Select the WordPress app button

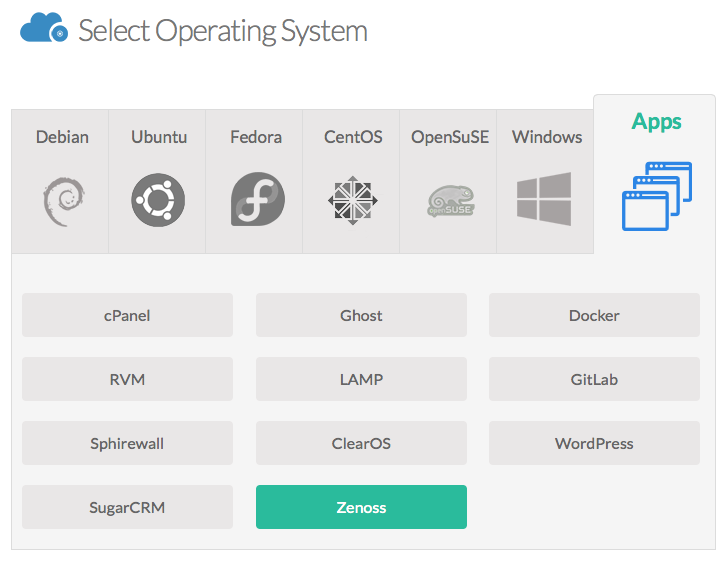point(594,443)
